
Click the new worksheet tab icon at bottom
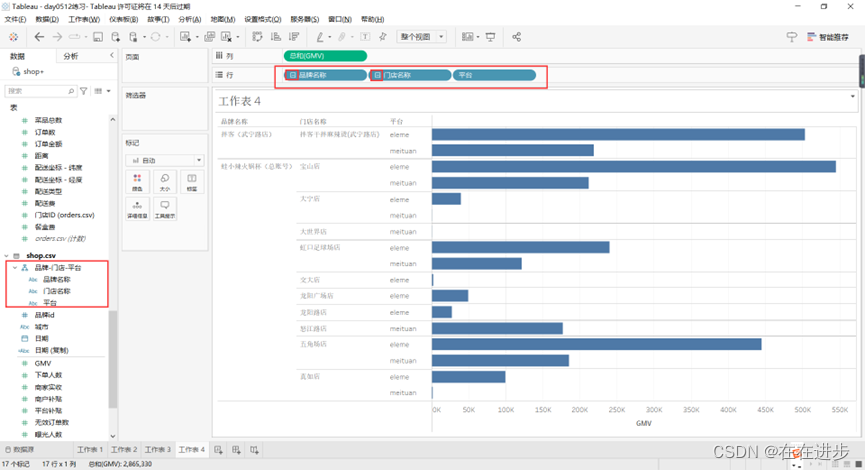[218, 450]
